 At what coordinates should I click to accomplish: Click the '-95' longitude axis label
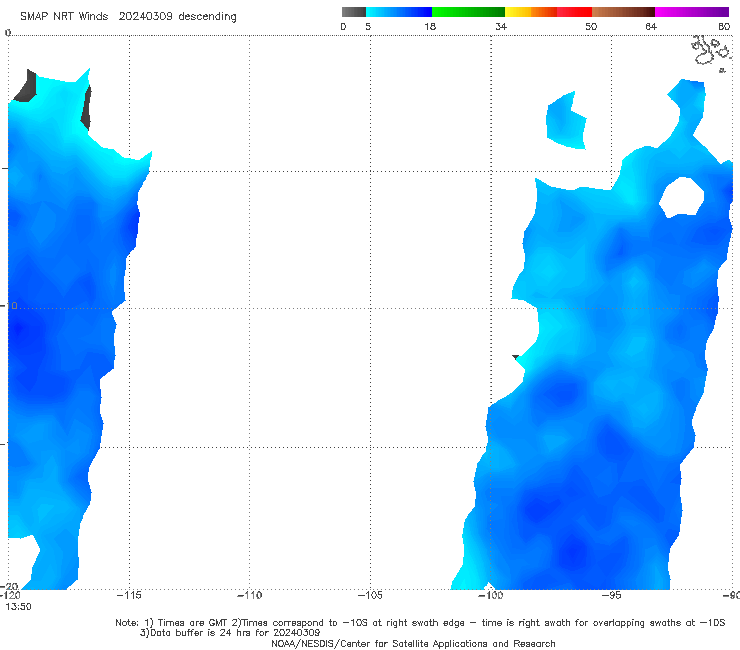(611, 596)
